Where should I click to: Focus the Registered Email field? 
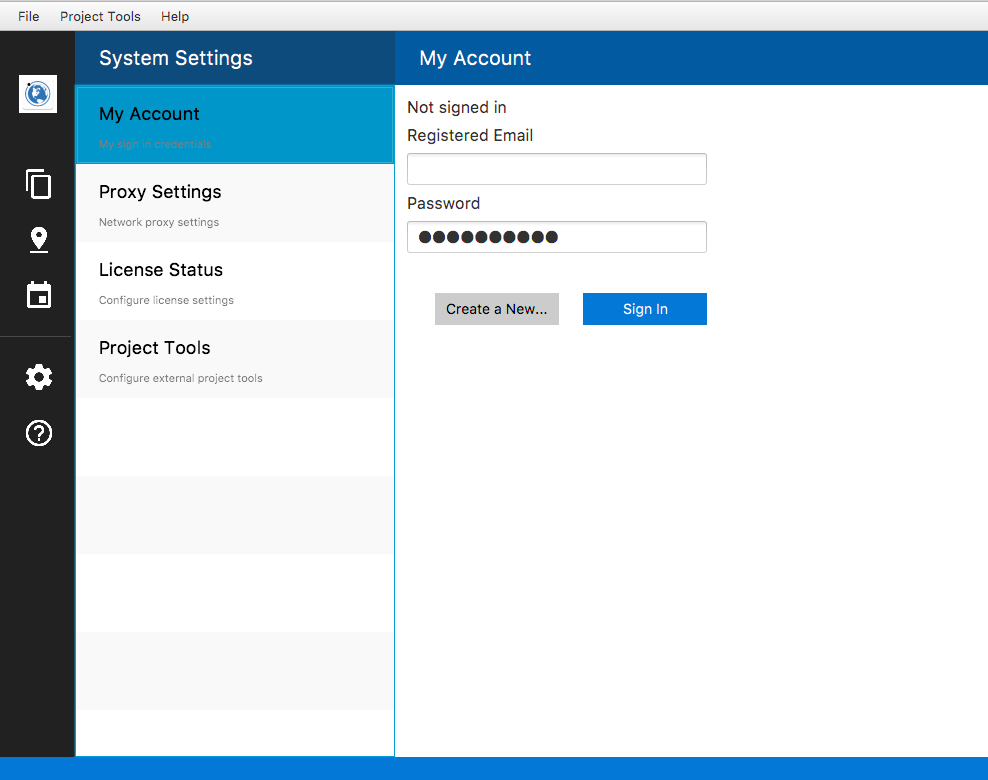(x=557, y=169)
